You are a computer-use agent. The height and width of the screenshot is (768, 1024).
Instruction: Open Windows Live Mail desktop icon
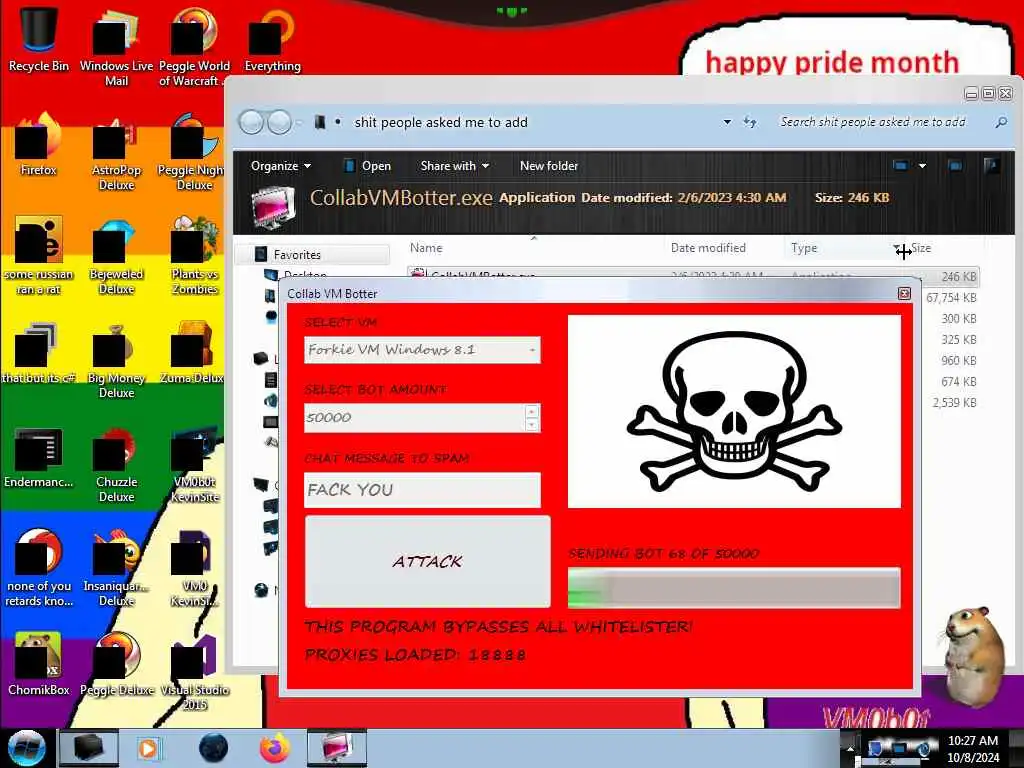pos(116,47)
